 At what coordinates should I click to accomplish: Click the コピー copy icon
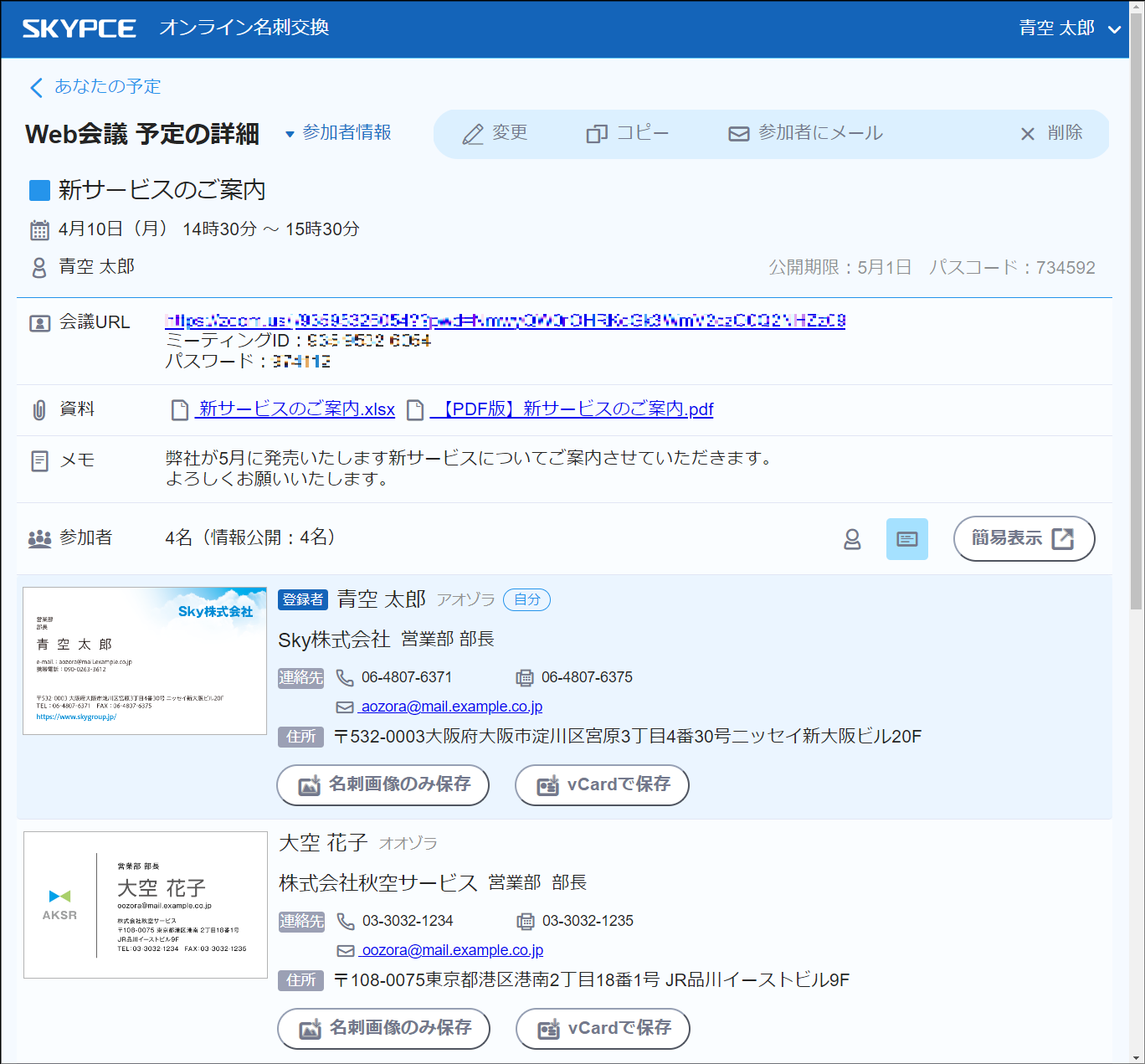[x=596, y=133]
